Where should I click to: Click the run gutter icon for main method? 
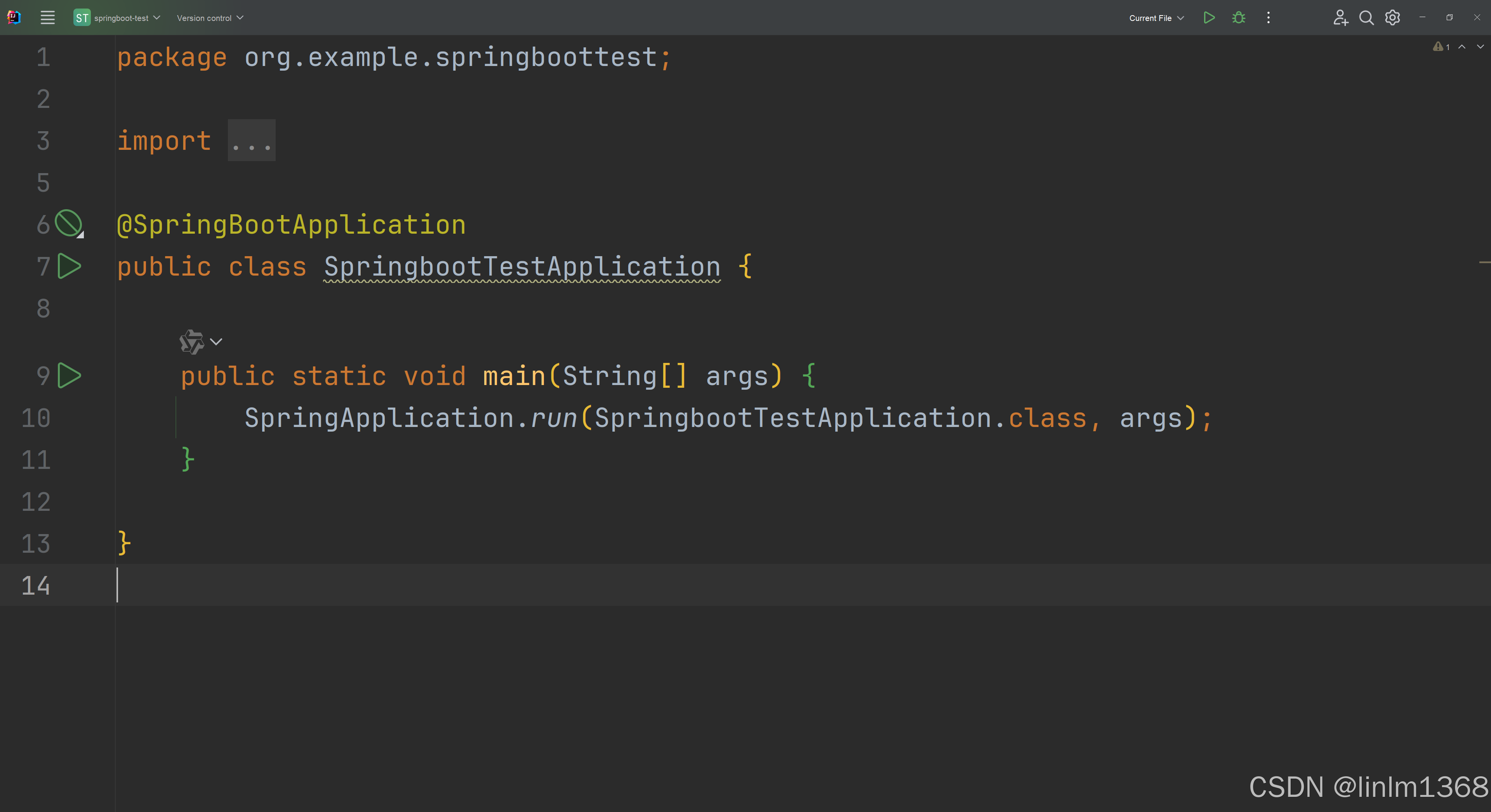pos(70,376)
